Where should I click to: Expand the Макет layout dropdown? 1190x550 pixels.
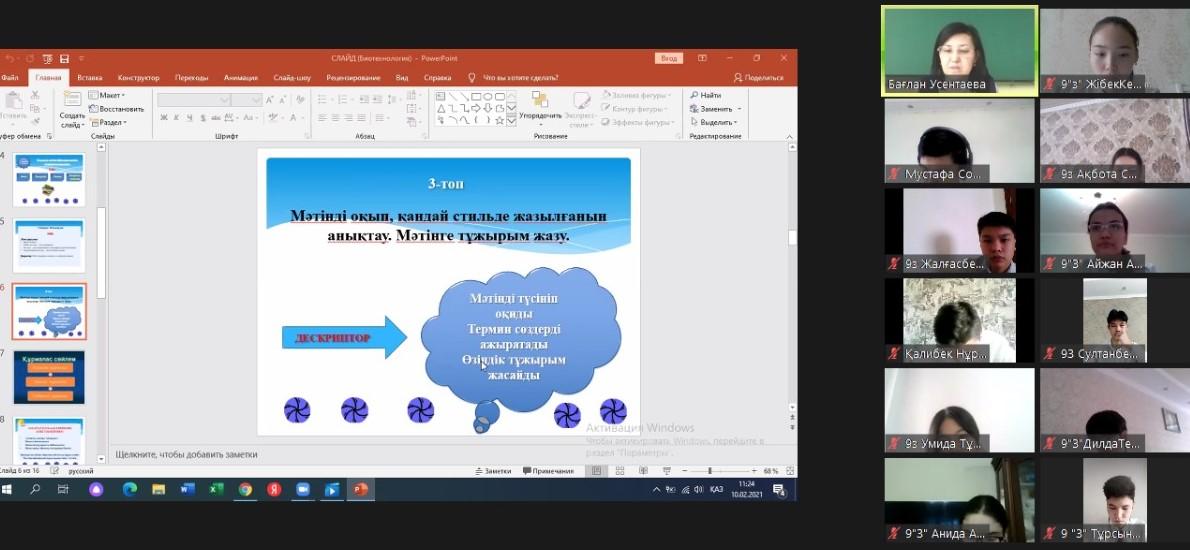[109, 95]
